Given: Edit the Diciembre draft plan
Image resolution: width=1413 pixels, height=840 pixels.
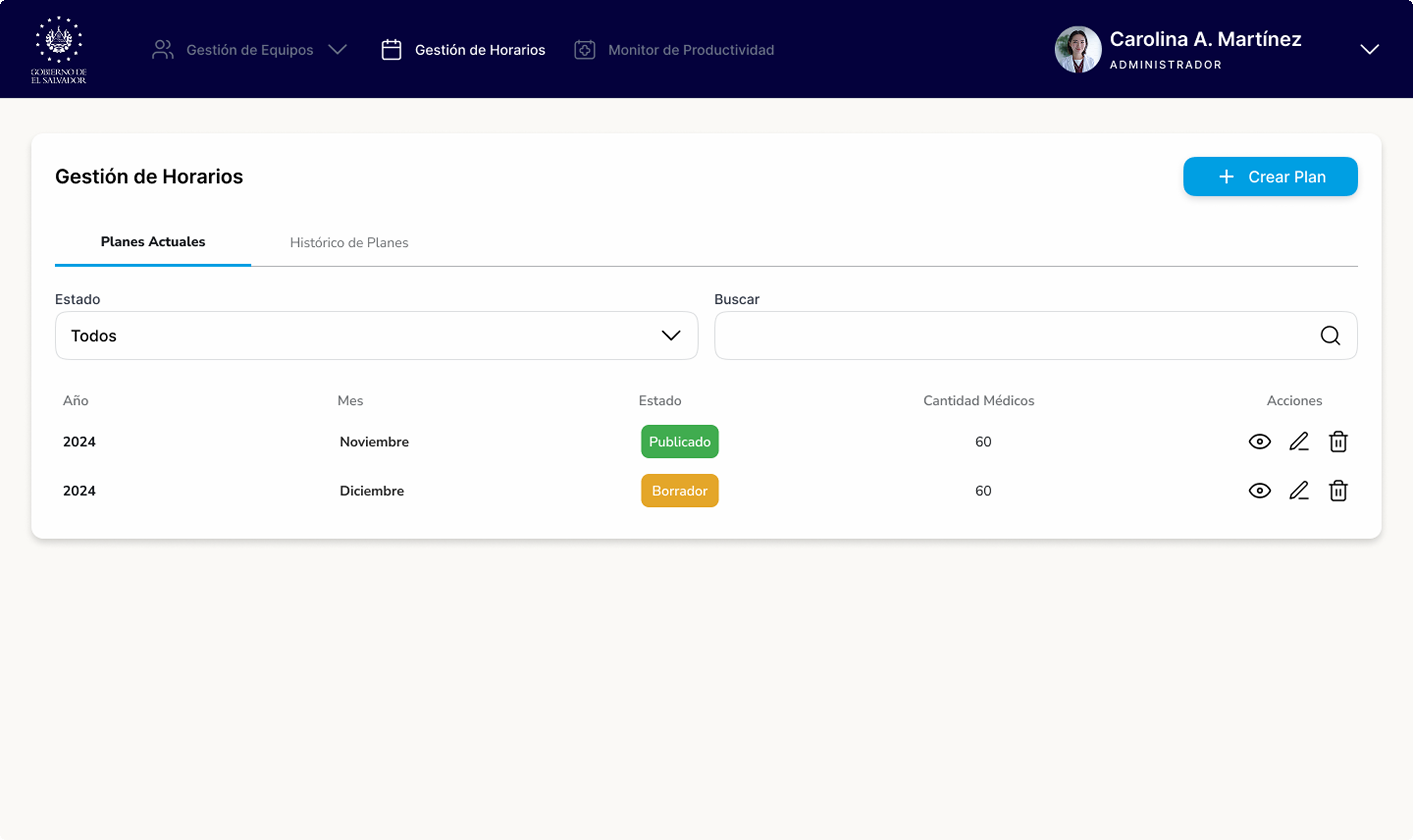Looking at the screenshot, I should [1299, 490].
